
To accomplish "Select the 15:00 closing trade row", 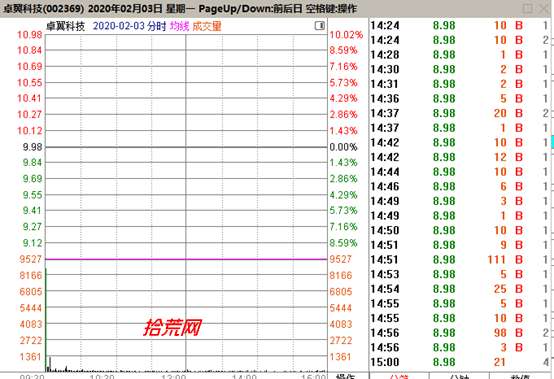I will pyautogui.click(x=460, y=362).
